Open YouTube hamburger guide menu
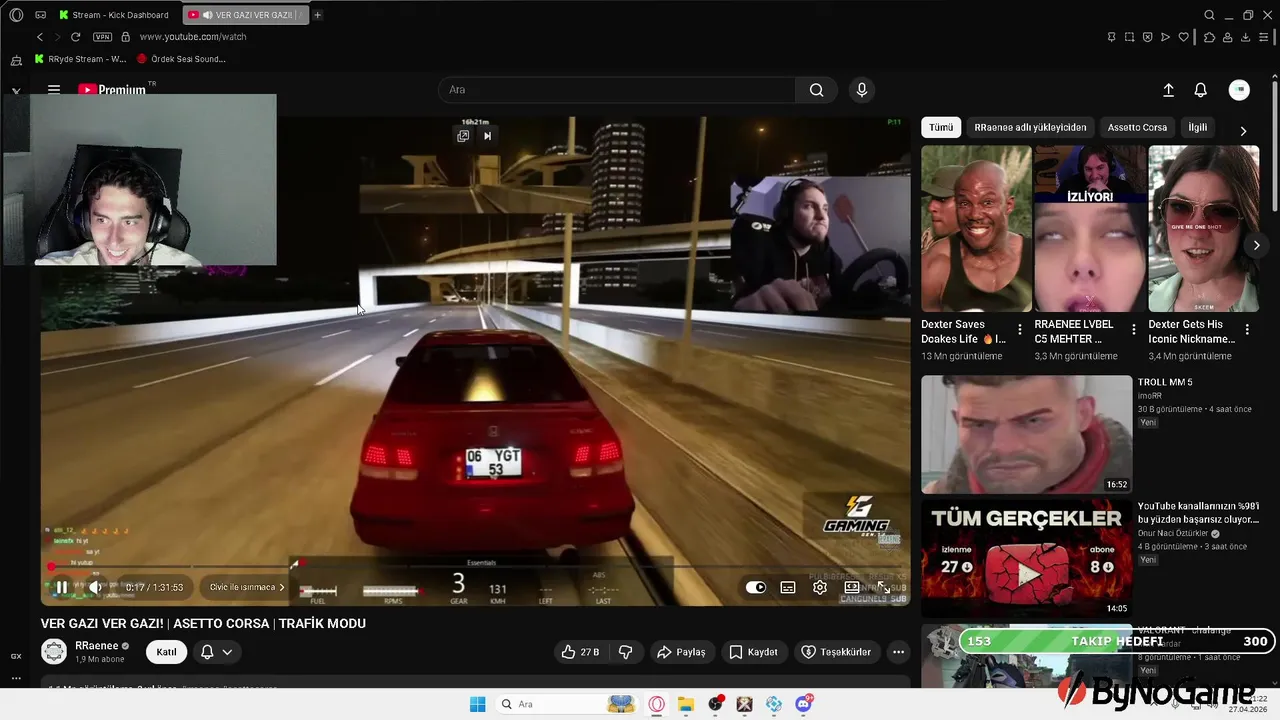The height and width of the screenshot is (720, 1280). click(x=54, y=90)
